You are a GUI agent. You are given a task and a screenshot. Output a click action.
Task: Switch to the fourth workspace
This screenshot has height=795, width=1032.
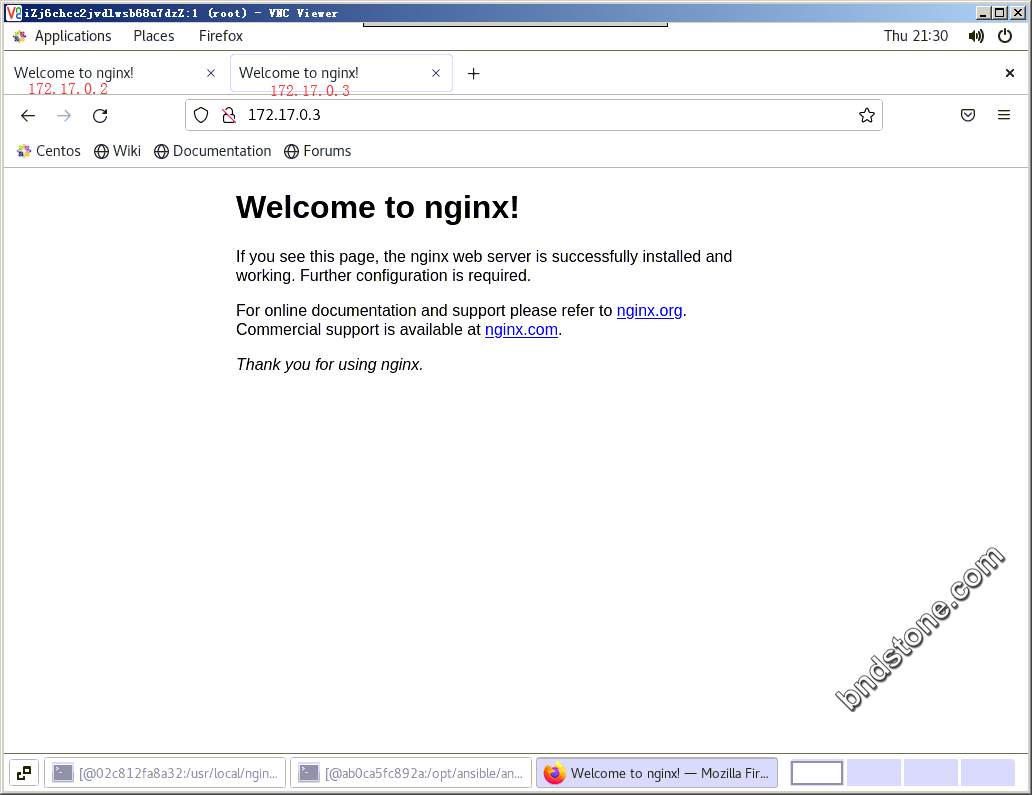click(987, 773)
